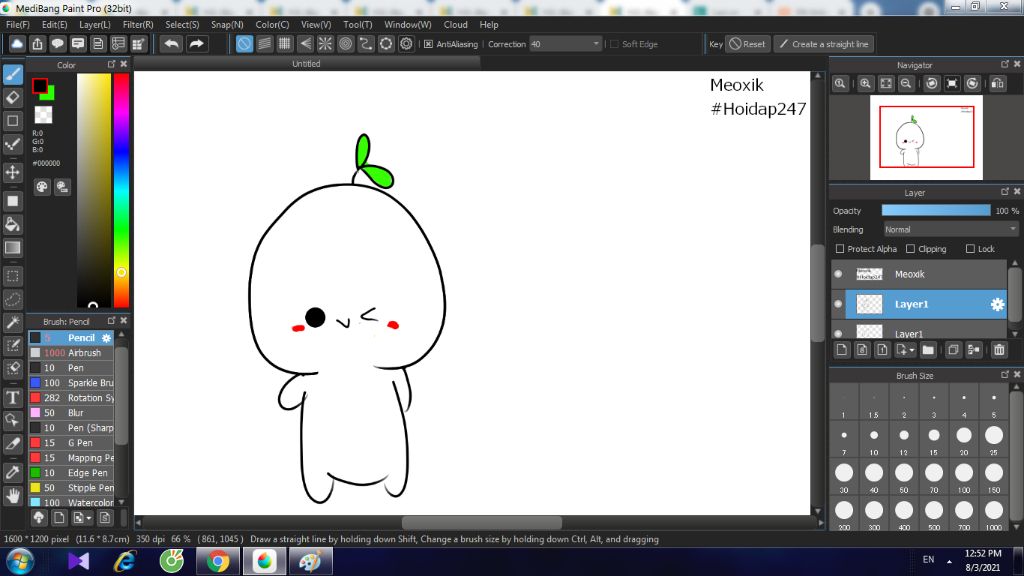Open the Filter menu
The width and height of the screenshot is (1024, 576).
tap(138, 25)
